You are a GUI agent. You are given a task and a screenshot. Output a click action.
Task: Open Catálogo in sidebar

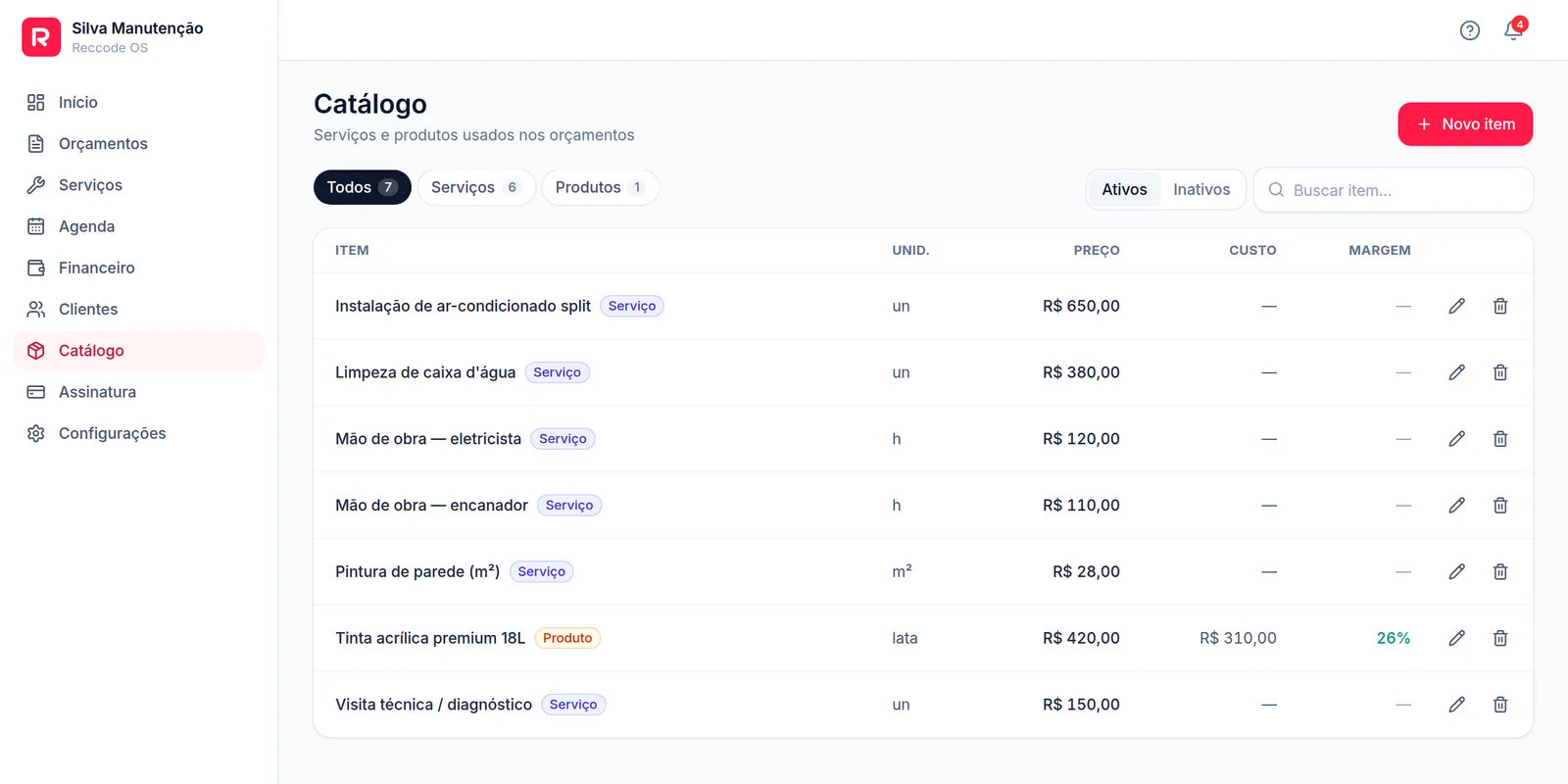pyautogui.click(x=139, y=351)
